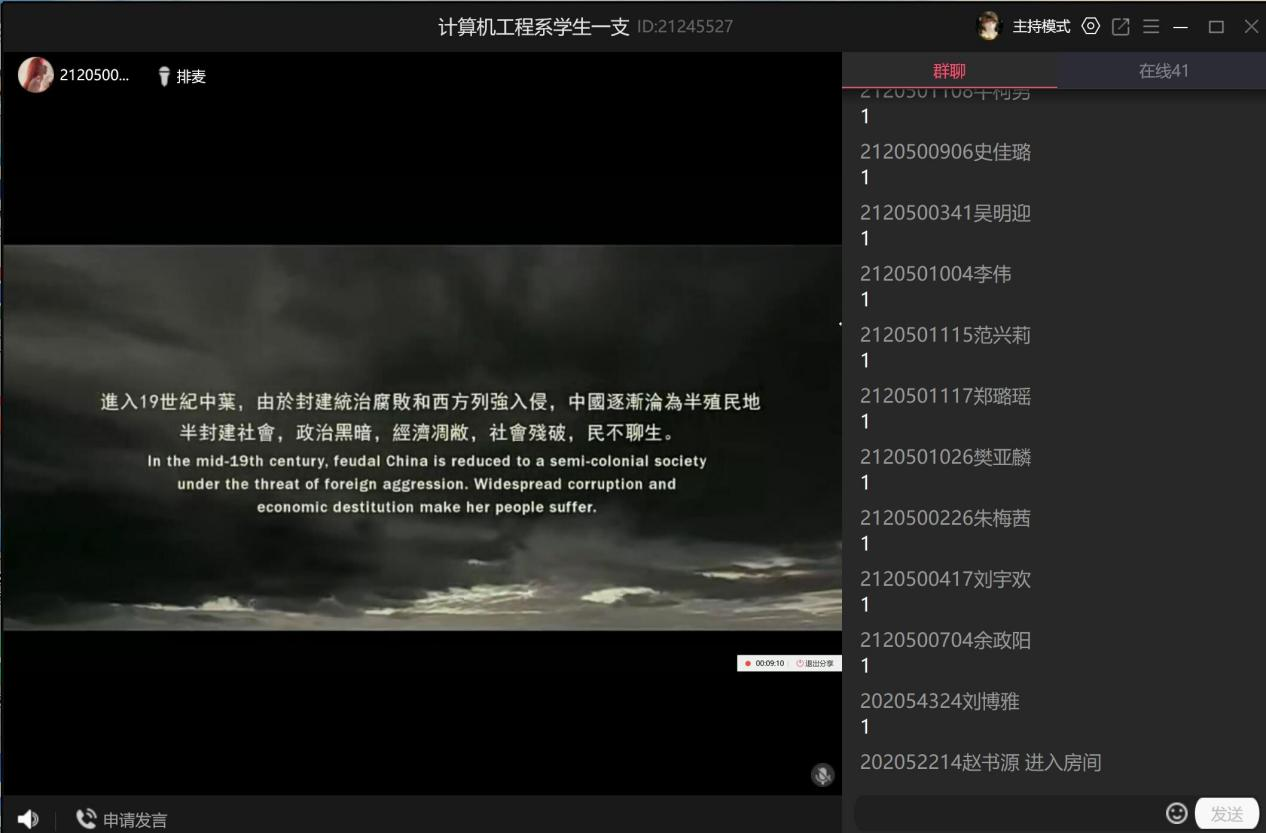This screenshot has width=1266, height=833.
Task: Click the 排麦 label
Action: pos(191,76)
